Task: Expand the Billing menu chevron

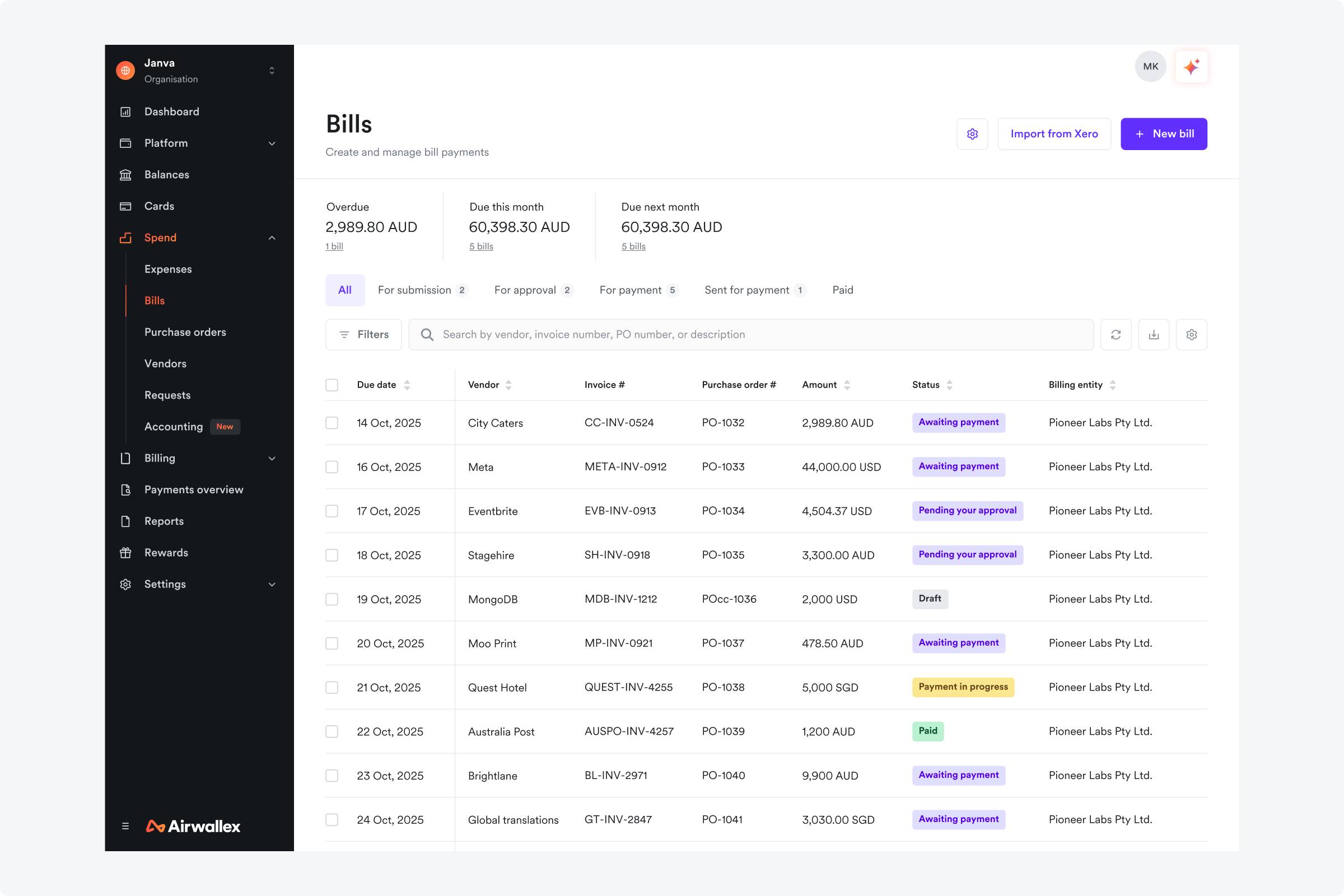Action: point(272,458)
